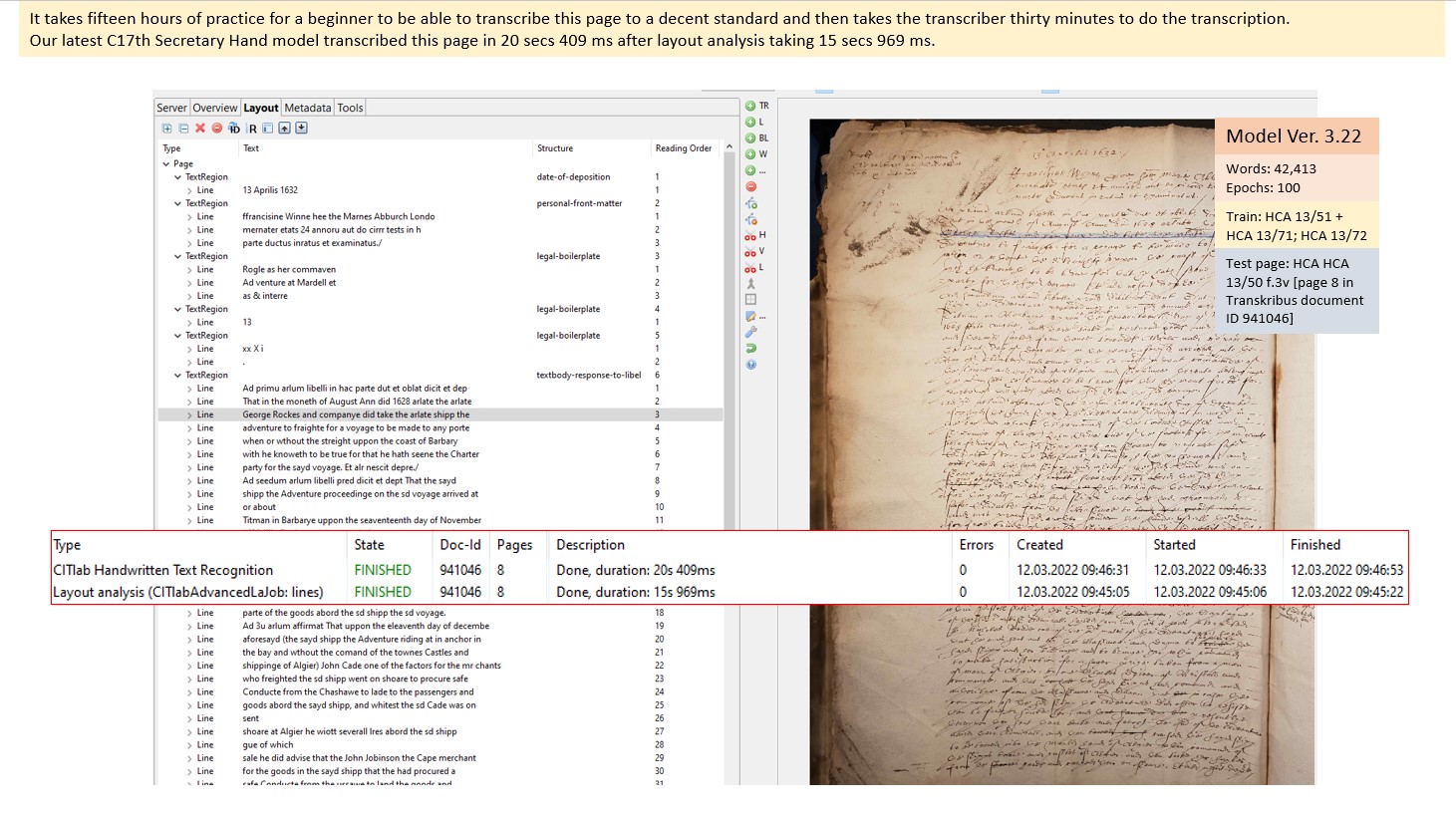The image size is (1456, 817).
Task: Click the Structure column header
Action: (555, 148)
